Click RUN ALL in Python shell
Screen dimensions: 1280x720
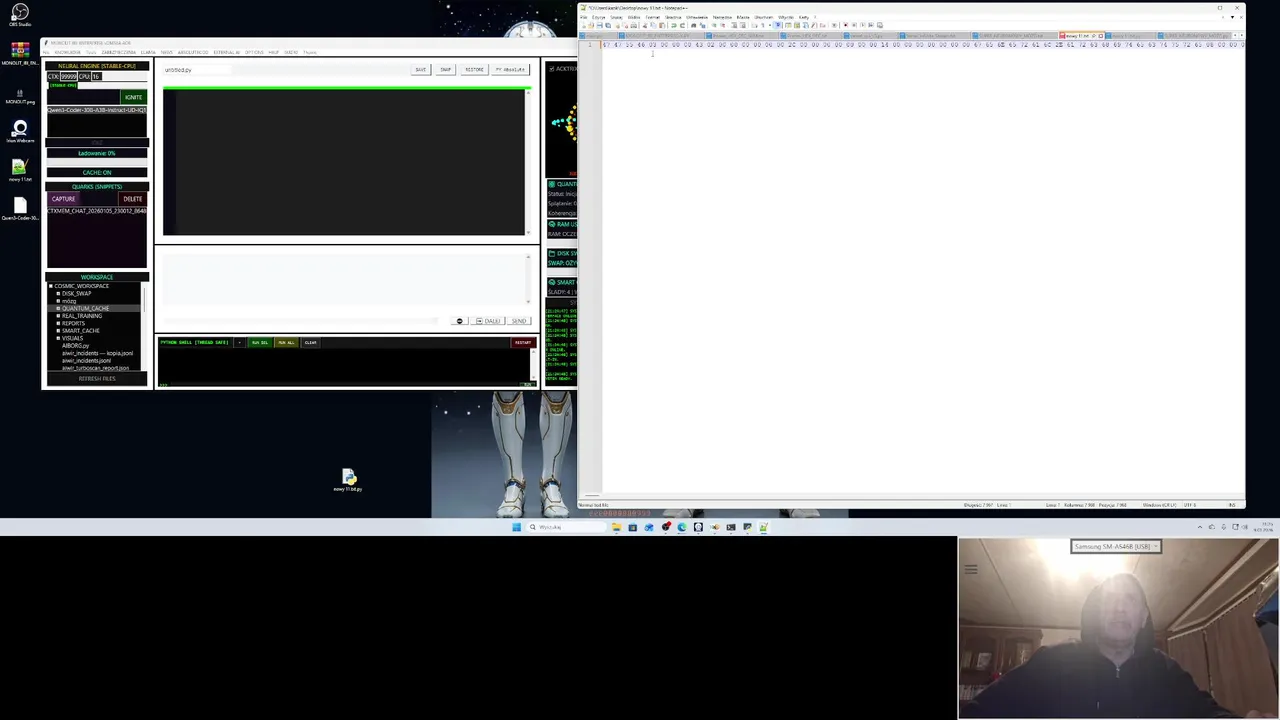click(x=286, y=342)
